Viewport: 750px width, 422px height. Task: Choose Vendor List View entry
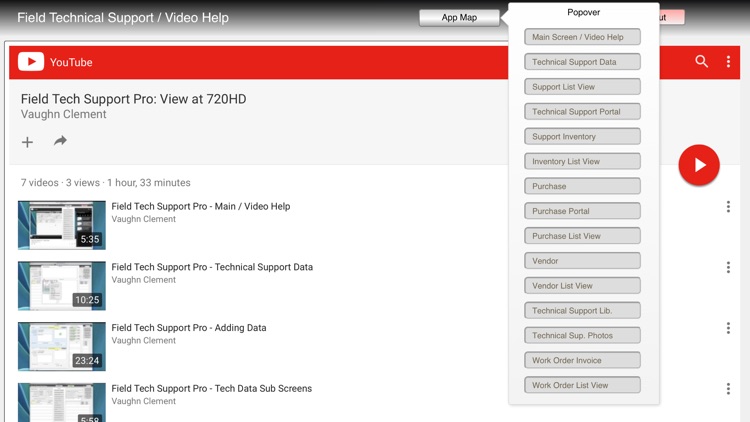582,286
